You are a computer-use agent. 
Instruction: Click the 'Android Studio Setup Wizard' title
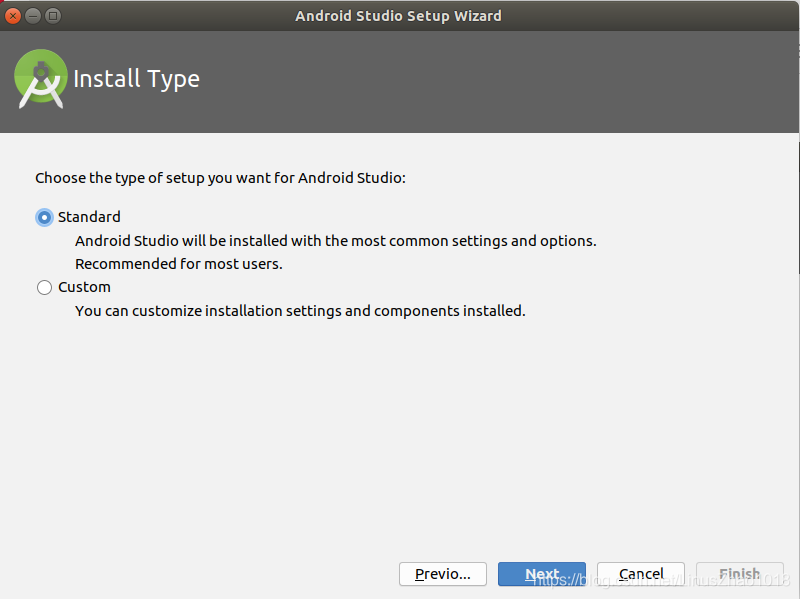398,16
